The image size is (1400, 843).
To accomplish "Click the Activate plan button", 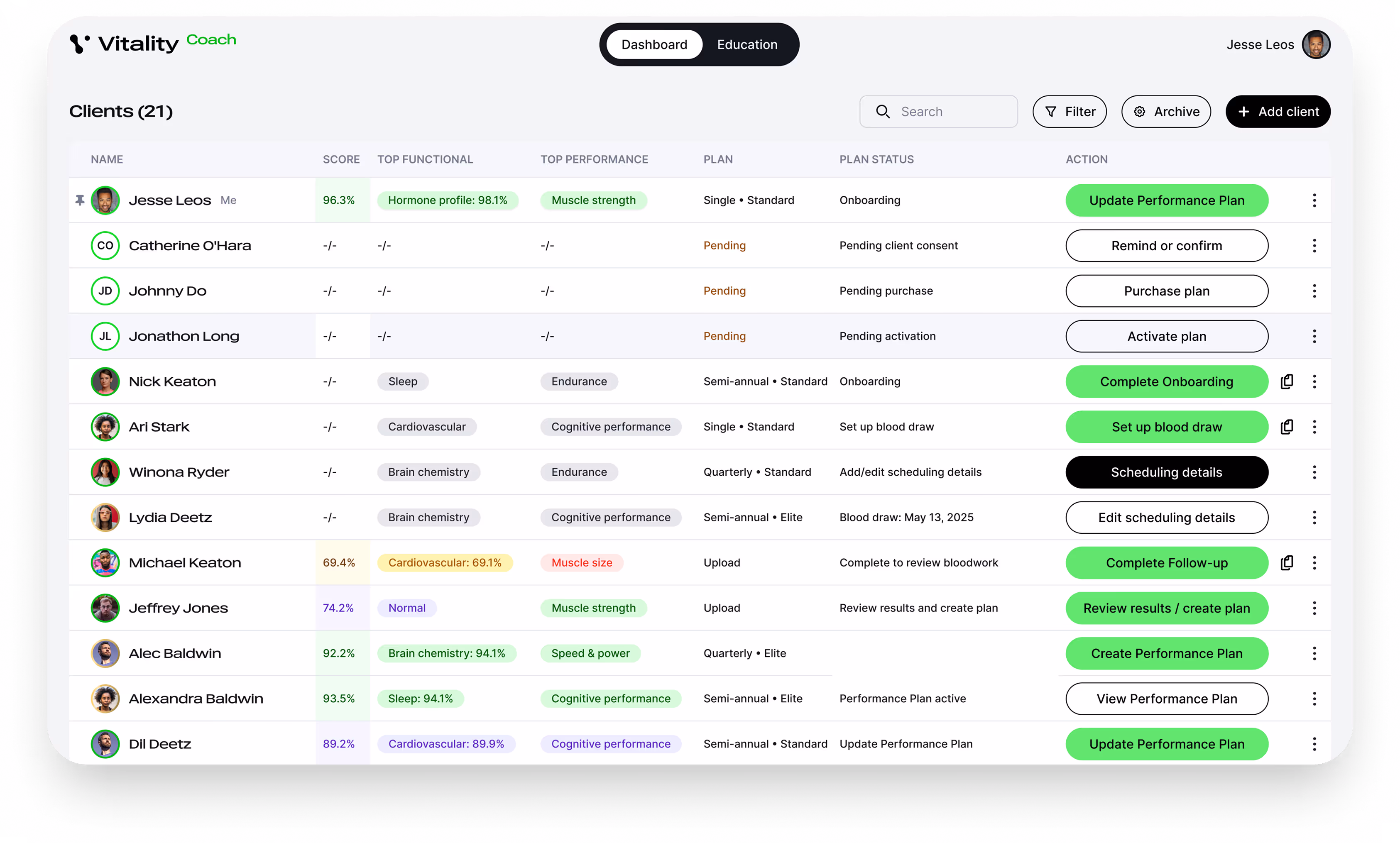I will click(1167, 336).
